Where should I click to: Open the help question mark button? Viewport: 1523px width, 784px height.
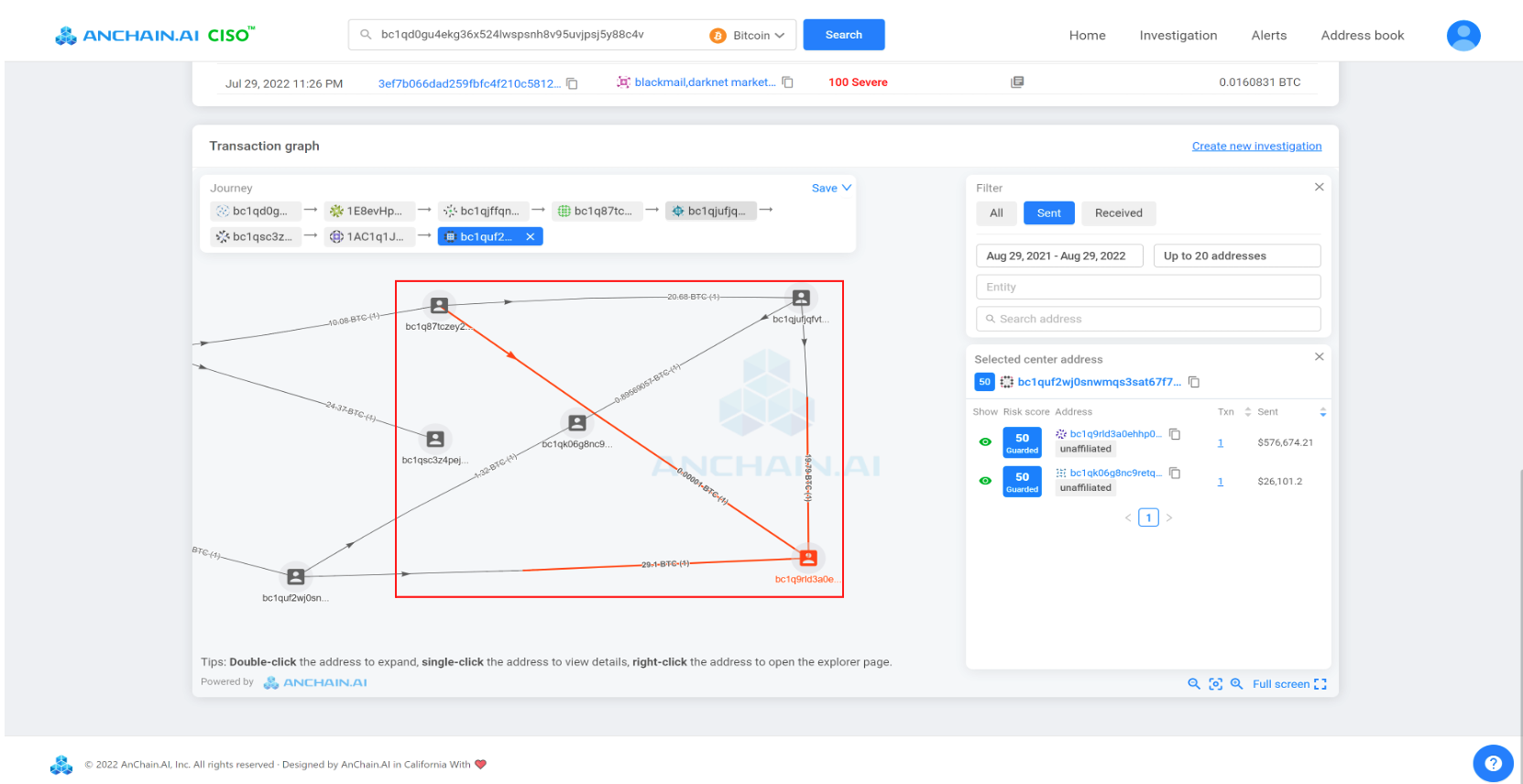[x=1493, y=763]
